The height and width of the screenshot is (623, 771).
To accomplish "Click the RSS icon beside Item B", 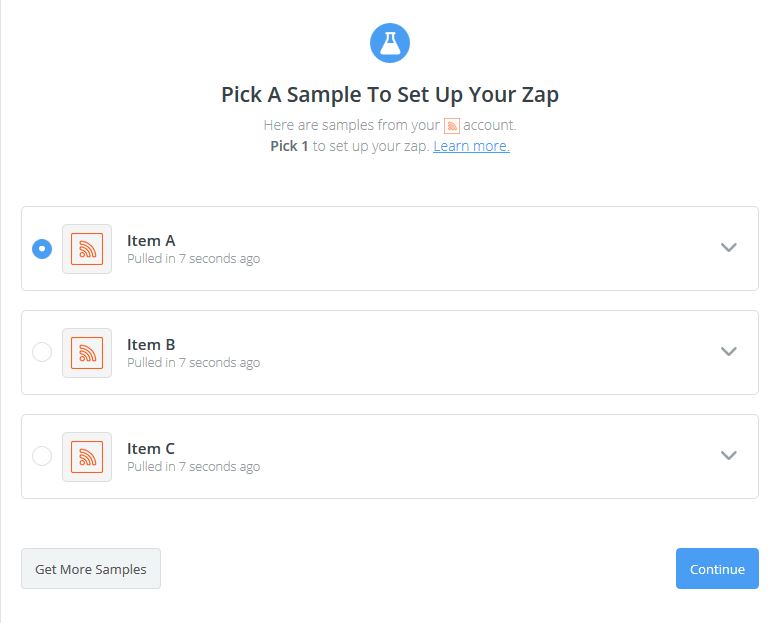I will click(x=87, y=353).
